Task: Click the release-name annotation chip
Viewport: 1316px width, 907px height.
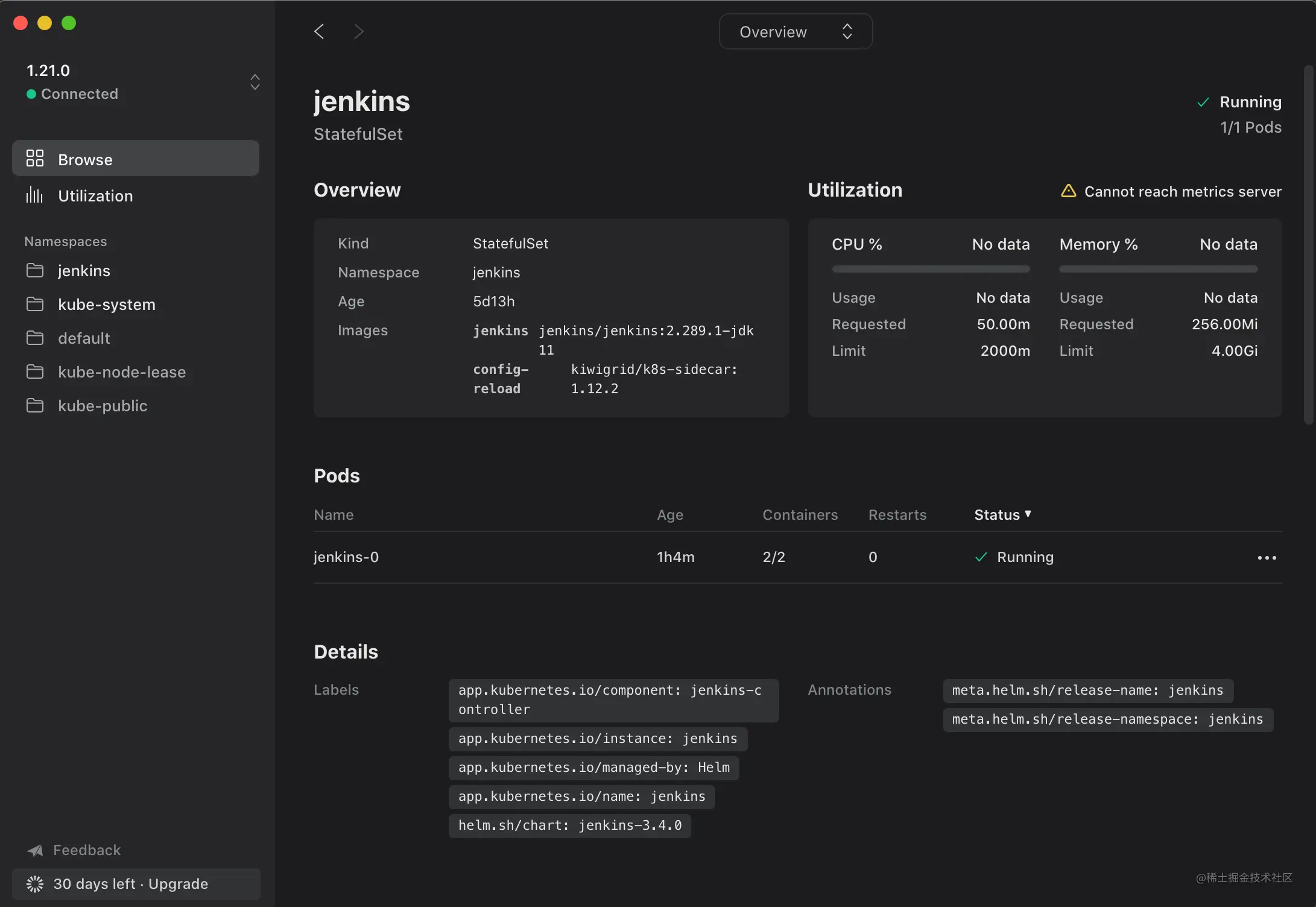Action: (1088, 691)
